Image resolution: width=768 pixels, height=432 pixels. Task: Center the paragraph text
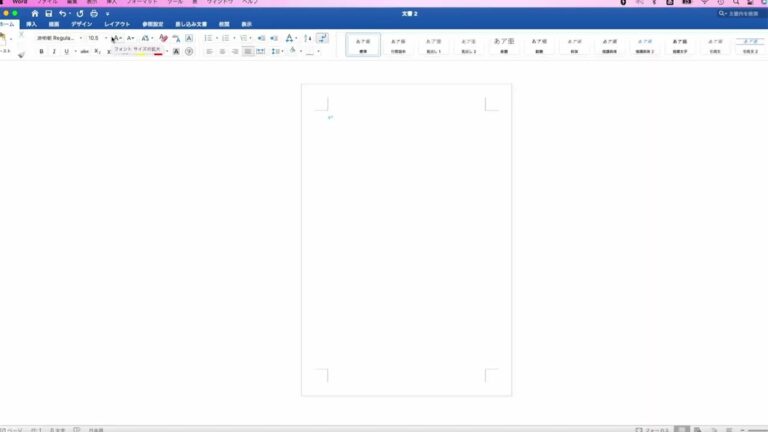pos(222,51)
